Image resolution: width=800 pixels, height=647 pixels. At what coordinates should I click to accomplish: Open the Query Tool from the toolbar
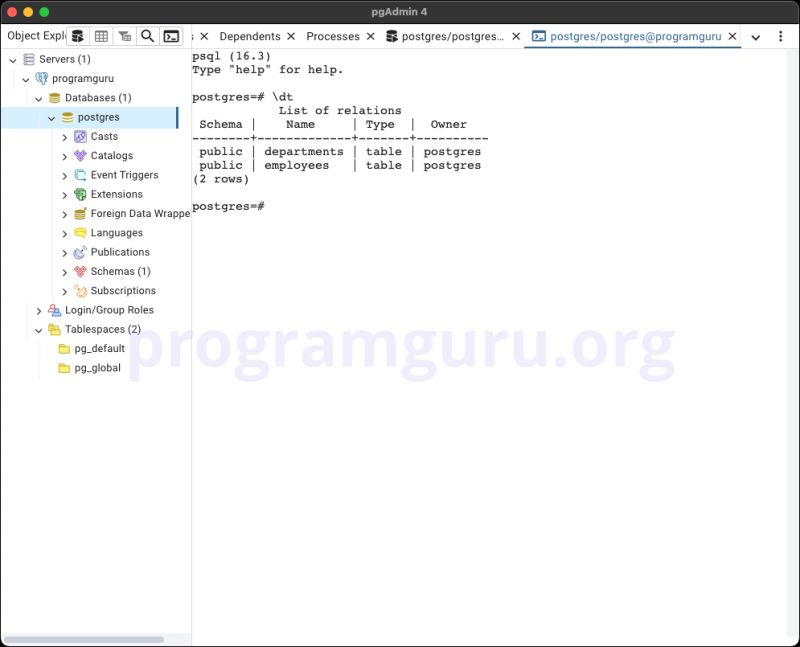click(x=78, y=36)
